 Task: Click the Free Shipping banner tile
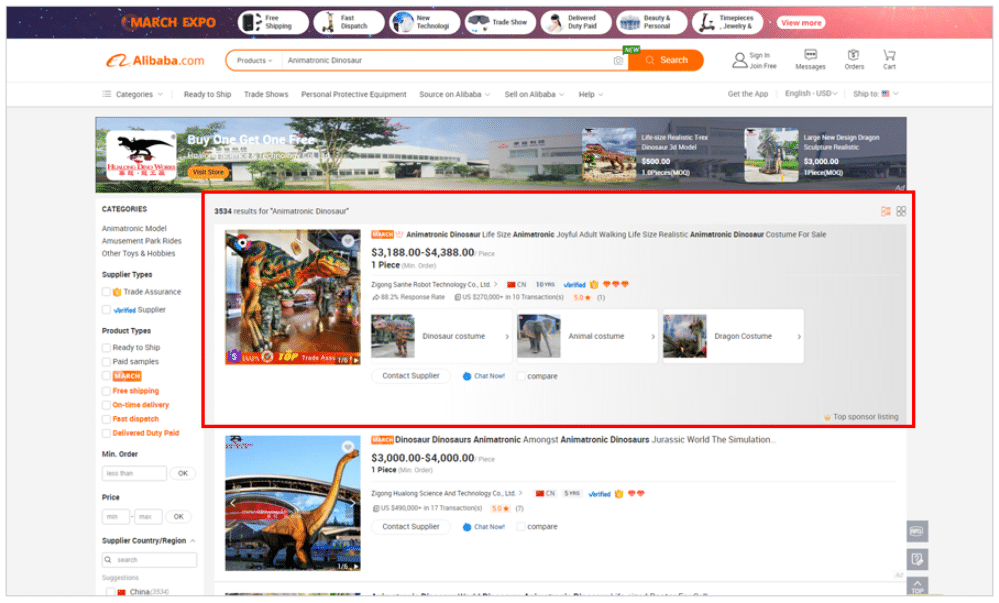pos(273,22)
